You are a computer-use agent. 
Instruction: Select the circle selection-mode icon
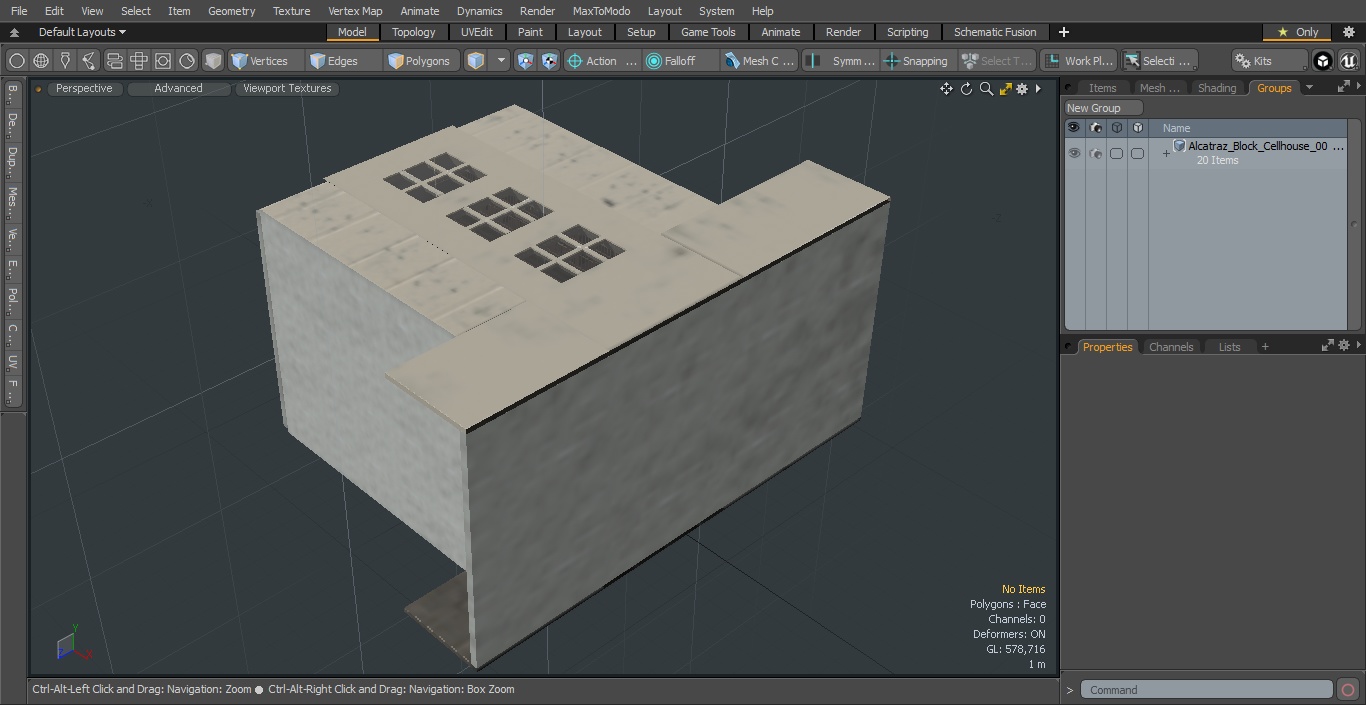17,61
